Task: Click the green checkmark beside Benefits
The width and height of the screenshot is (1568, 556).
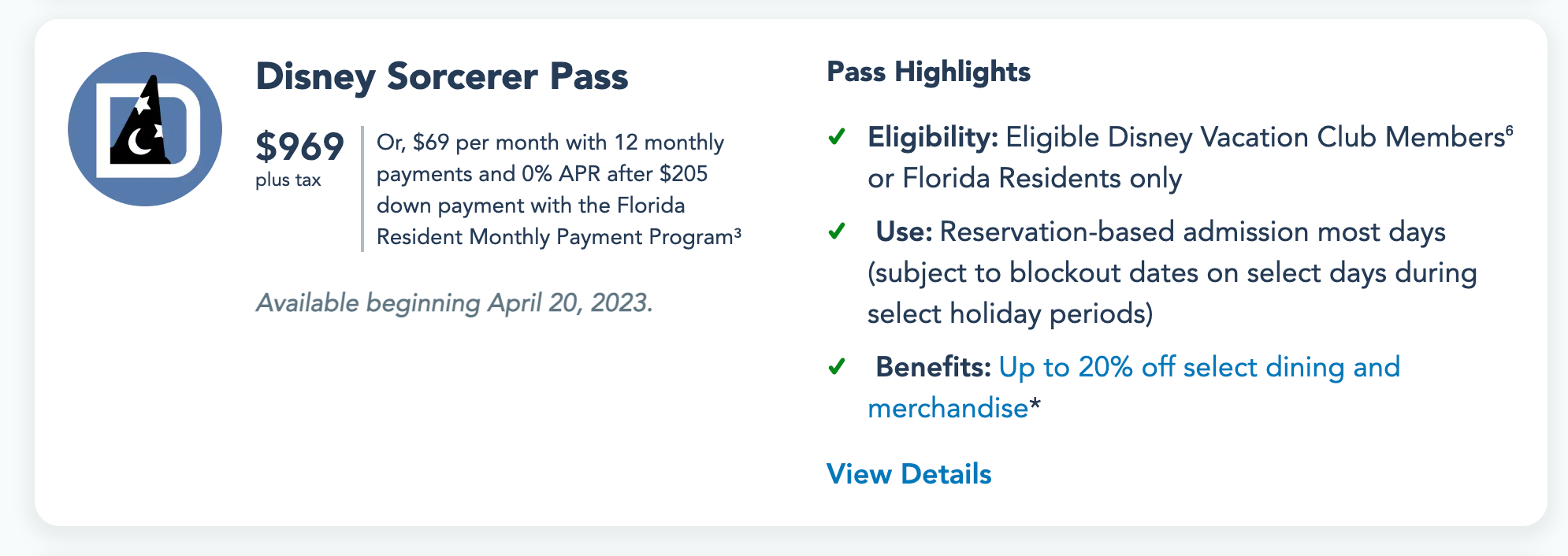Action: (x=837, y=367)
